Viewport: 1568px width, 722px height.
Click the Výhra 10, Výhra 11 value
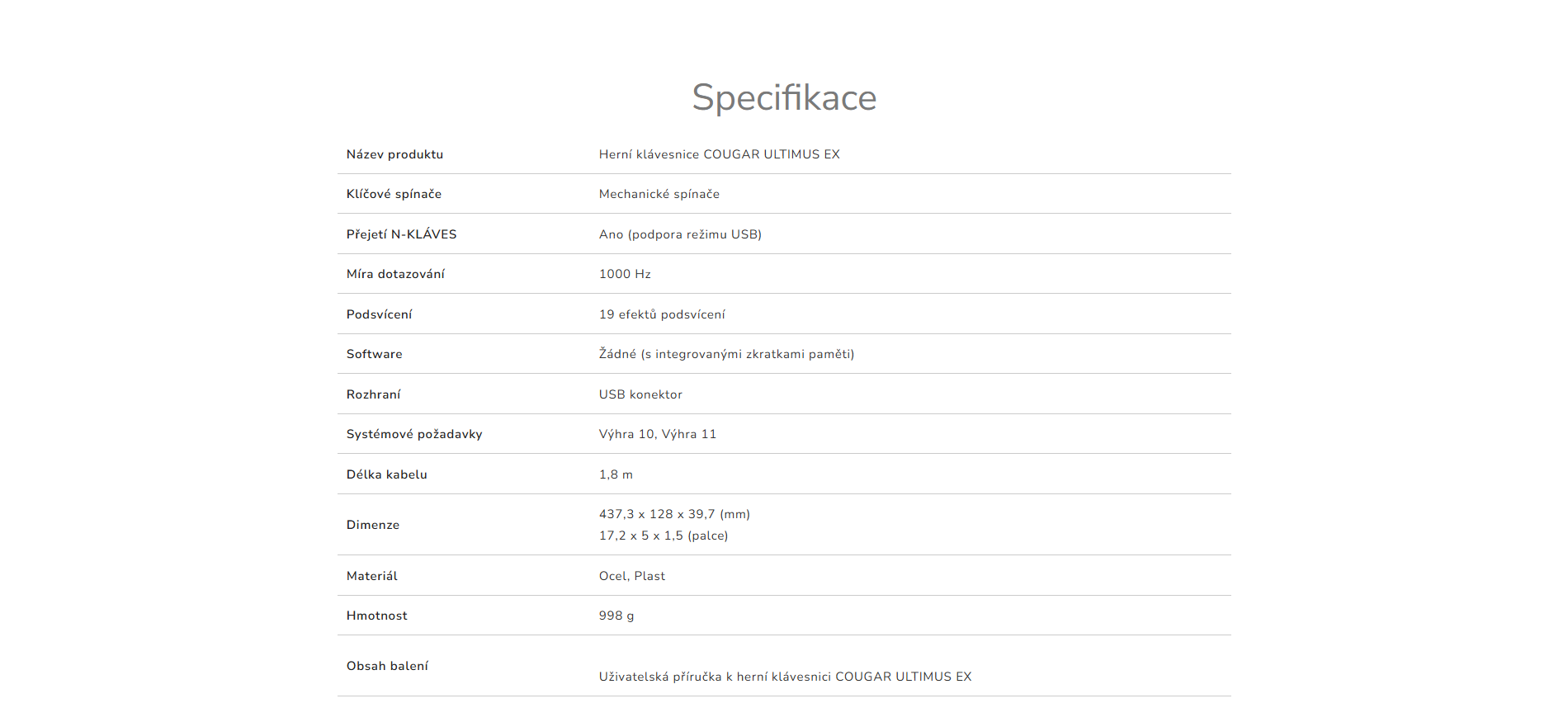click(658, 434)
